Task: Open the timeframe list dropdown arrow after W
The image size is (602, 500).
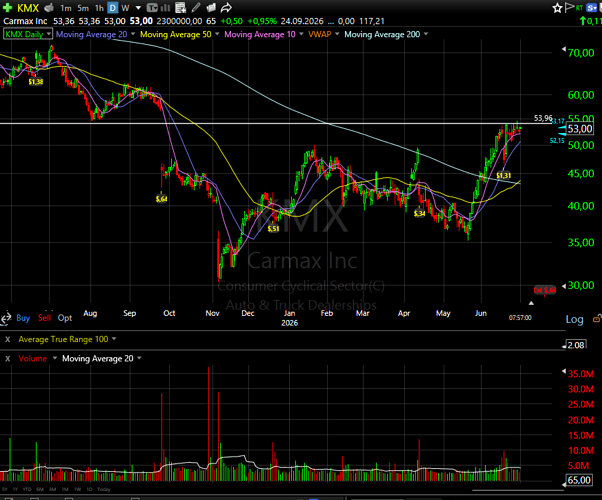Action: pyautogui.click(x=138, y=8)
